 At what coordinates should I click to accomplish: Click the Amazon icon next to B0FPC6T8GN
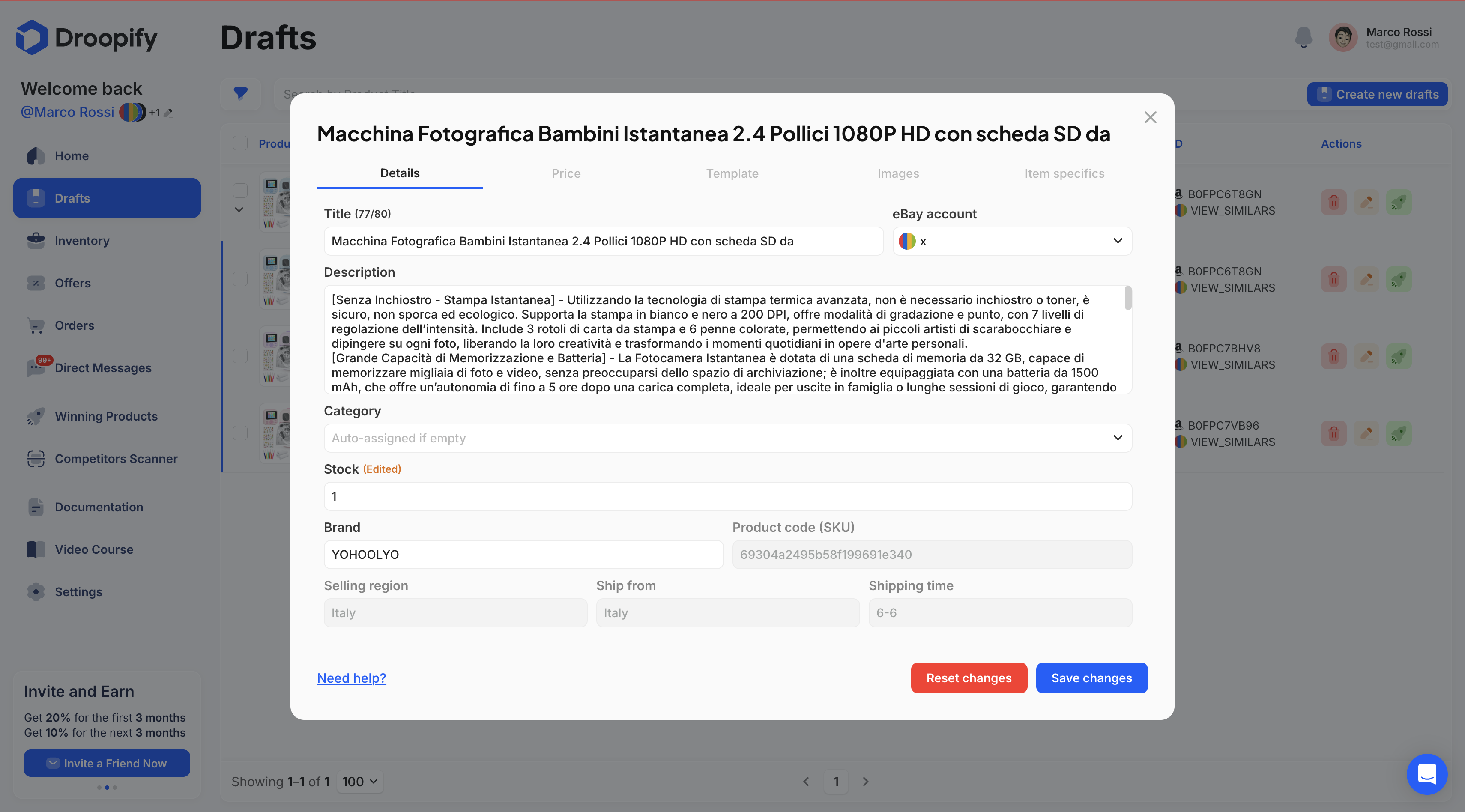1179,193
